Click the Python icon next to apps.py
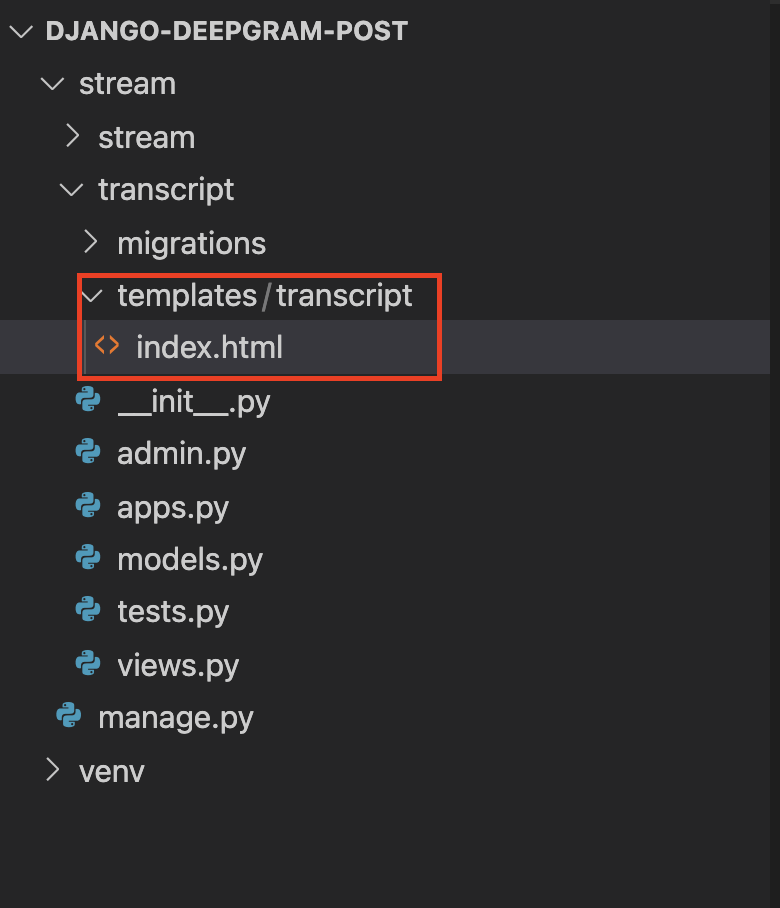 pos(88,505)
